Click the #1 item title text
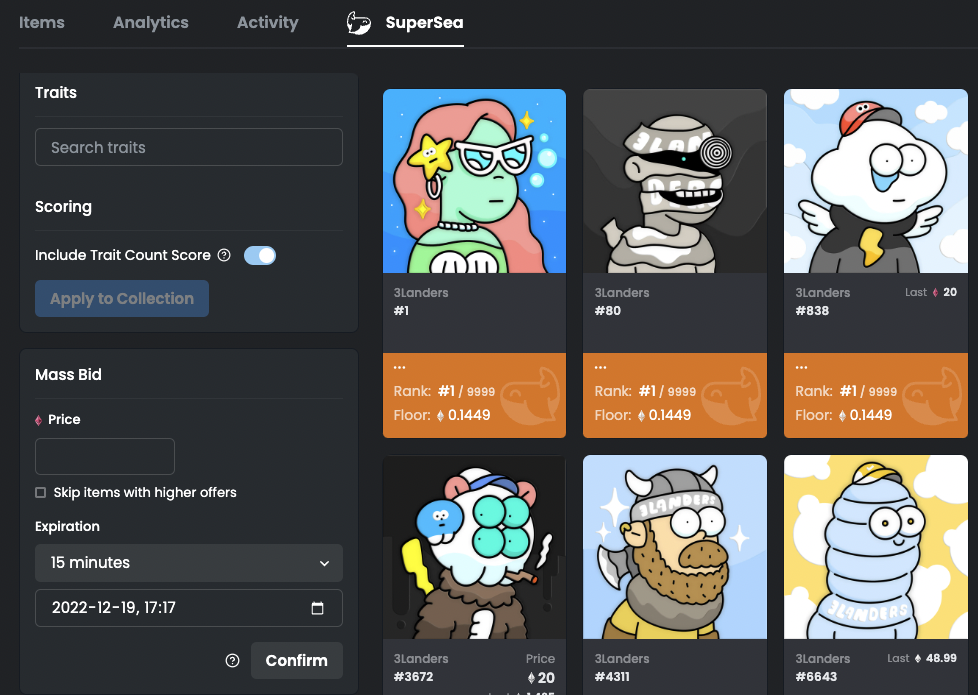 click(x=401, y=311)
